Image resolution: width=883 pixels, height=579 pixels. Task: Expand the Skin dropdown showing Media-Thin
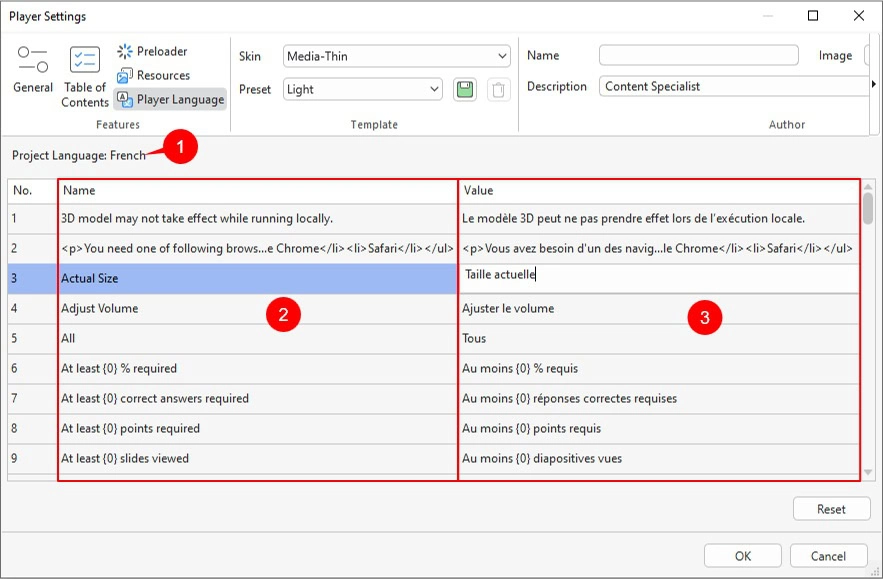click(x=397, y=56)
